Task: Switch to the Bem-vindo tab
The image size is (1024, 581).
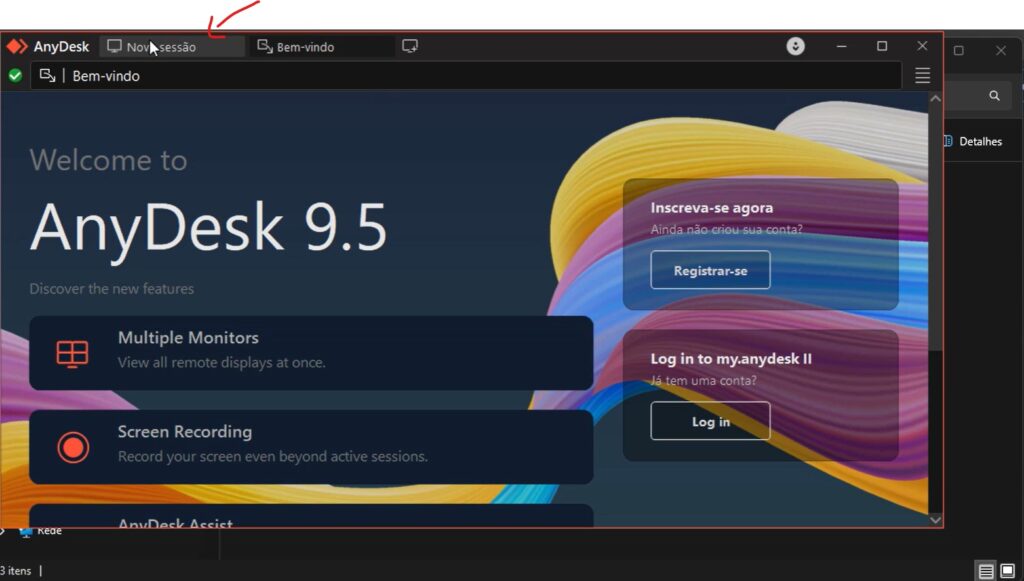Action: coord(322,46)
